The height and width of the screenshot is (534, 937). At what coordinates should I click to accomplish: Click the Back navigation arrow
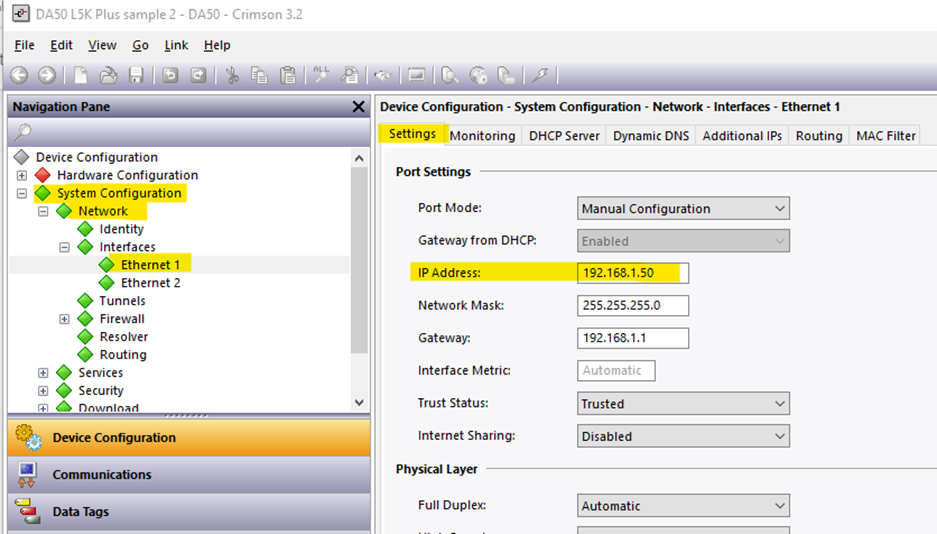pos(19,75)
